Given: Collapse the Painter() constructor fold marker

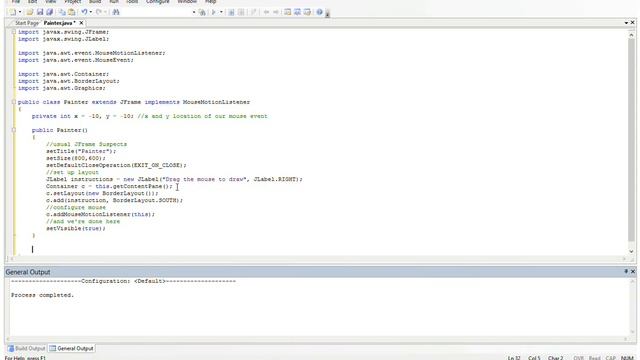Looking at the screenshot, I should click(x=13, y=130).
